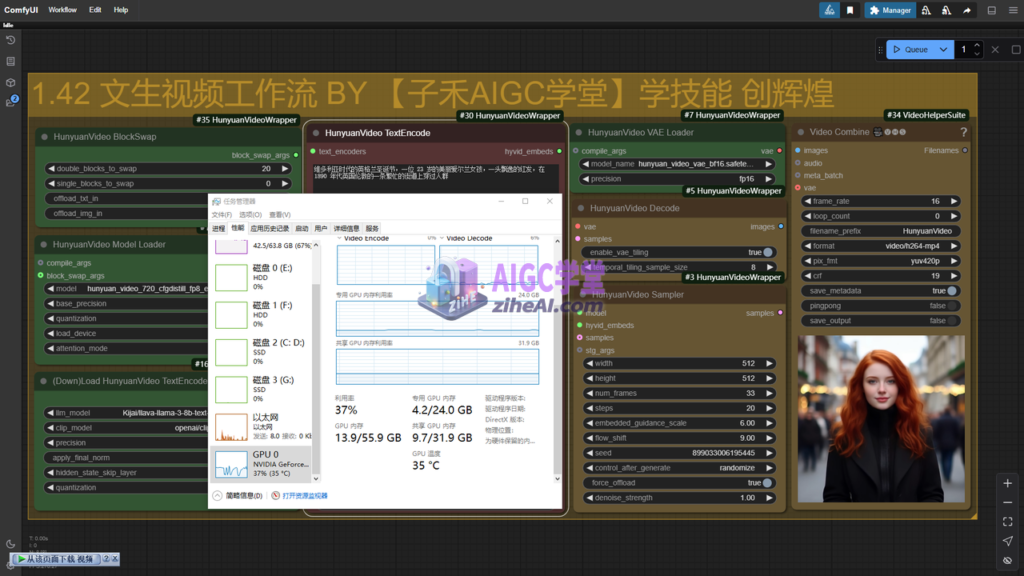This screenshot has width=1024, height=576.
Task: Toggle link visibility eye icon
Action: [x=1008, y=560]
